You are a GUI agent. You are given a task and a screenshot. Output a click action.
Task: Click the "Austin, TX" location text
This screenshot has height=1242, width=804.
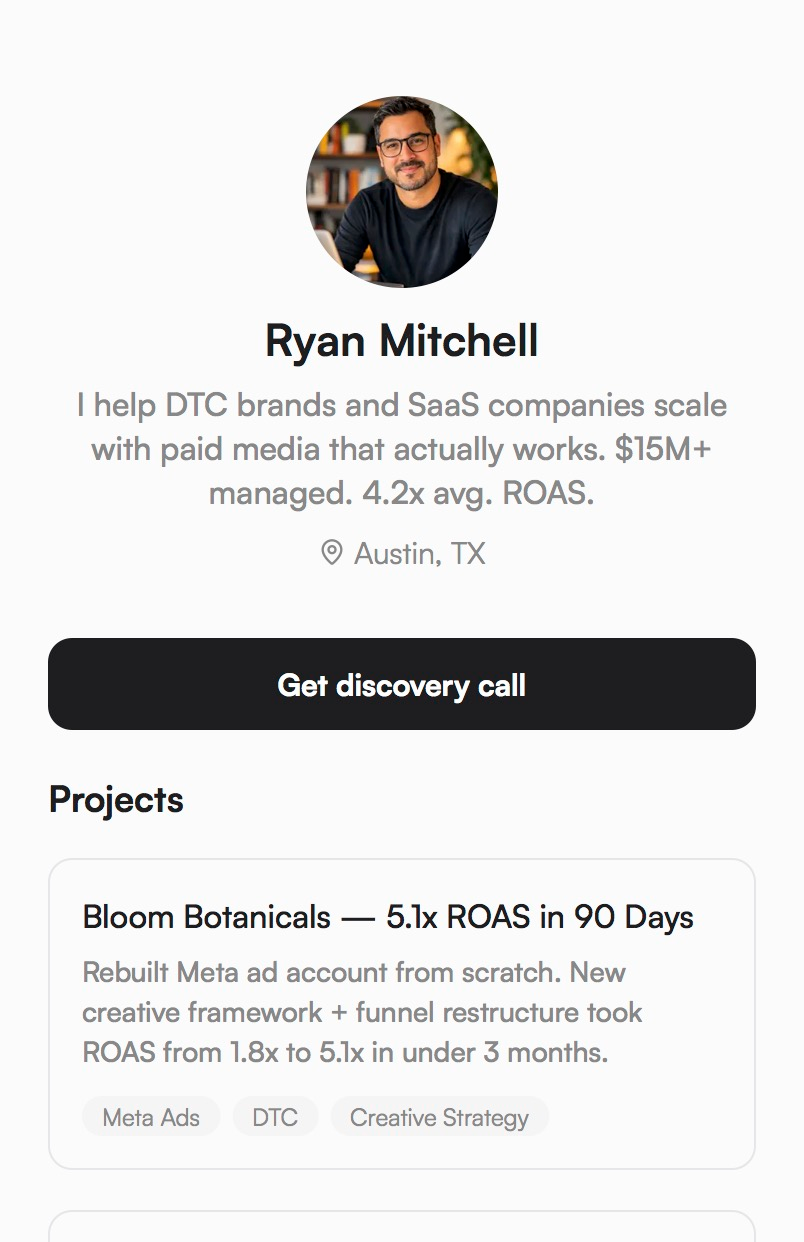pyautogui.click(x=419, y=553)
